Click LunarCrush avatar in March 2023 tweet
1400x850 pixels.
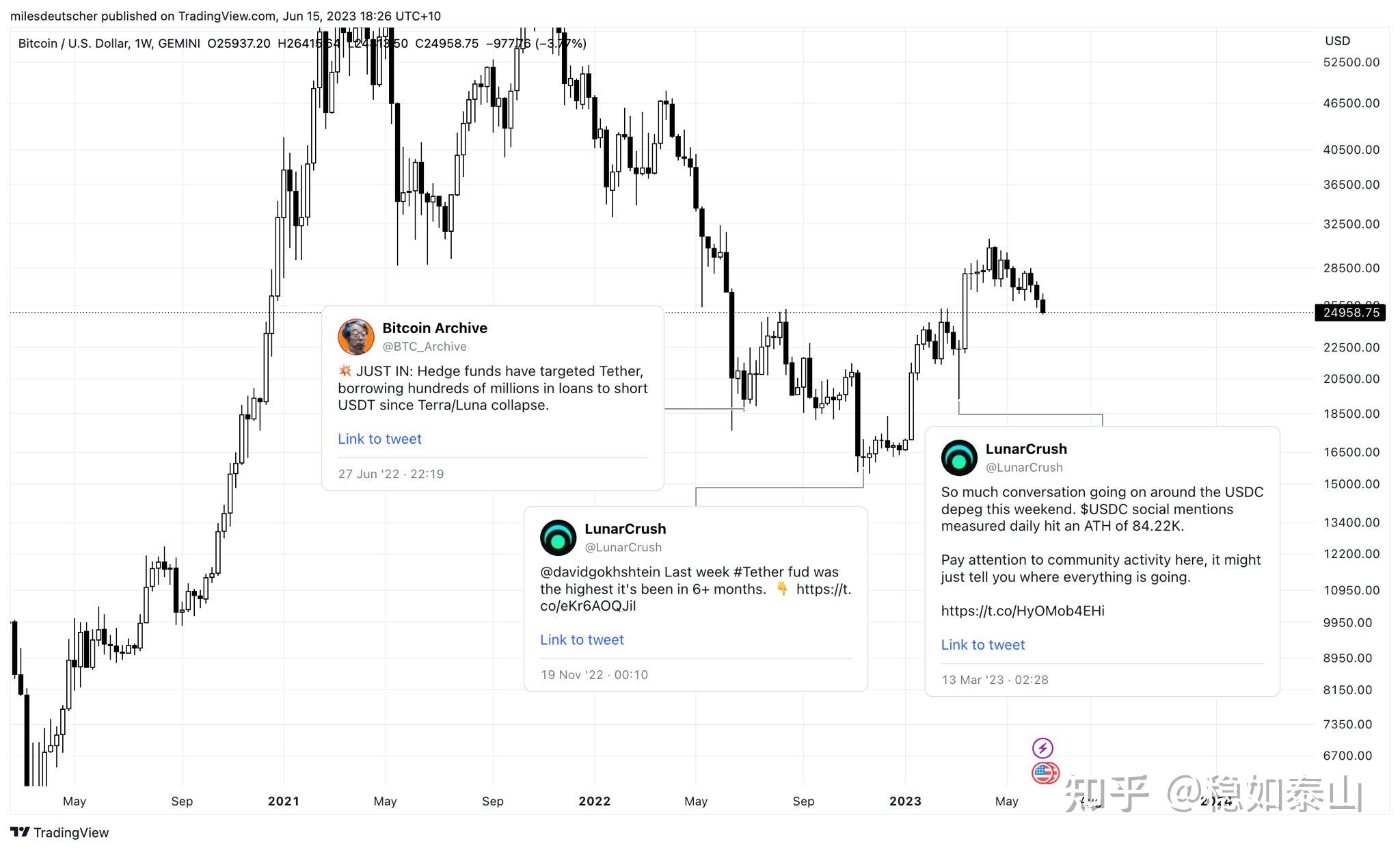[x=959, y=457]
